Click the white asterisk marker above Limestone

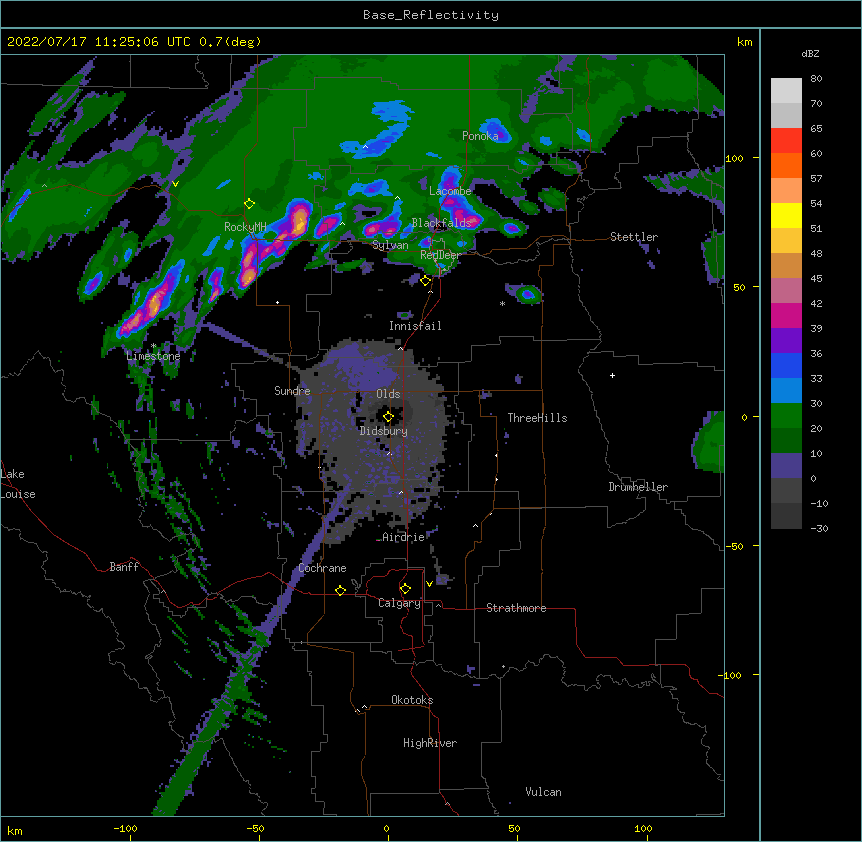click(x=153, y=346)
